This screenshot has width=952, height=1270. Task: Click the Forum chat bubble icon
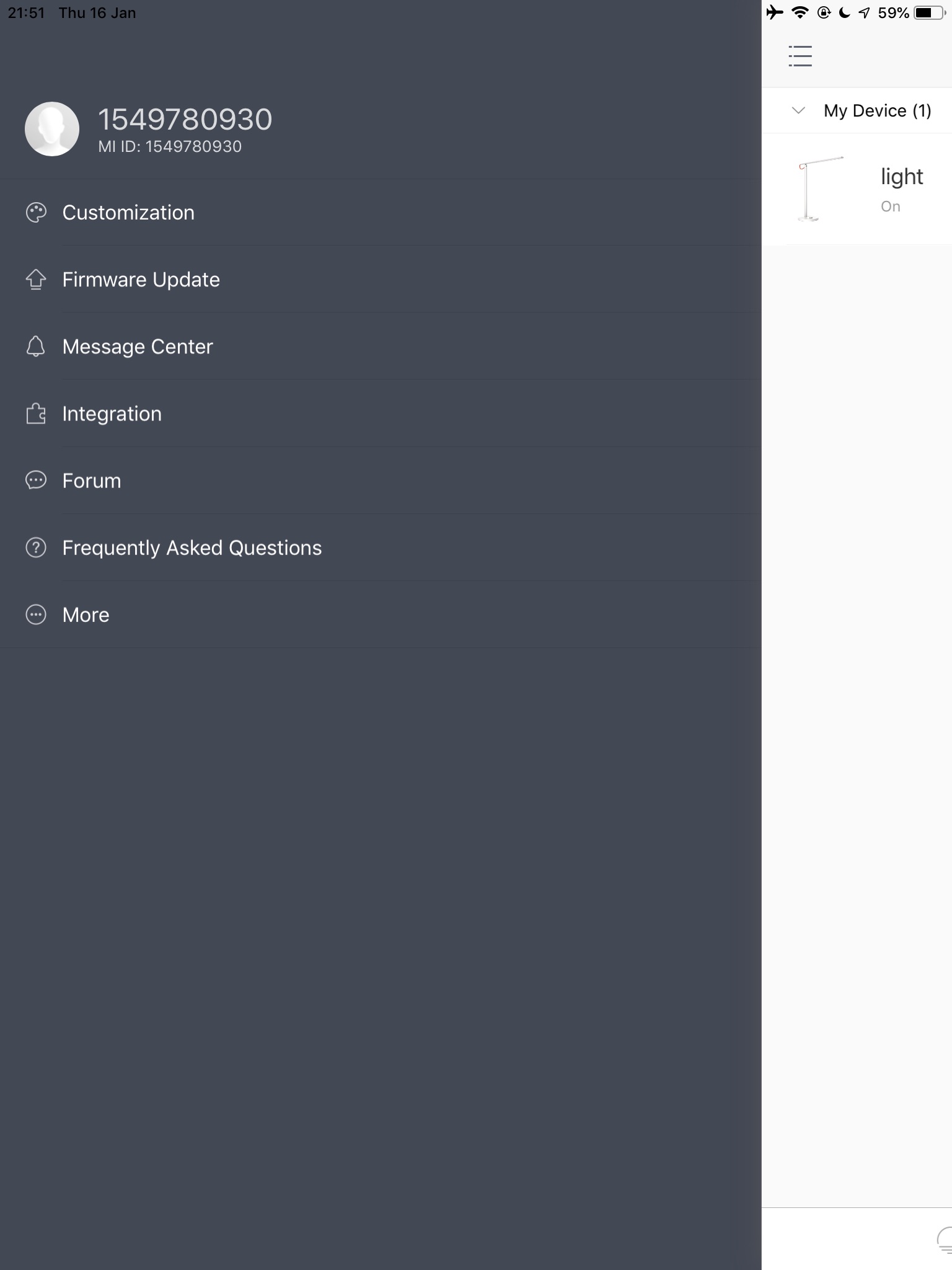pos(36,481)
